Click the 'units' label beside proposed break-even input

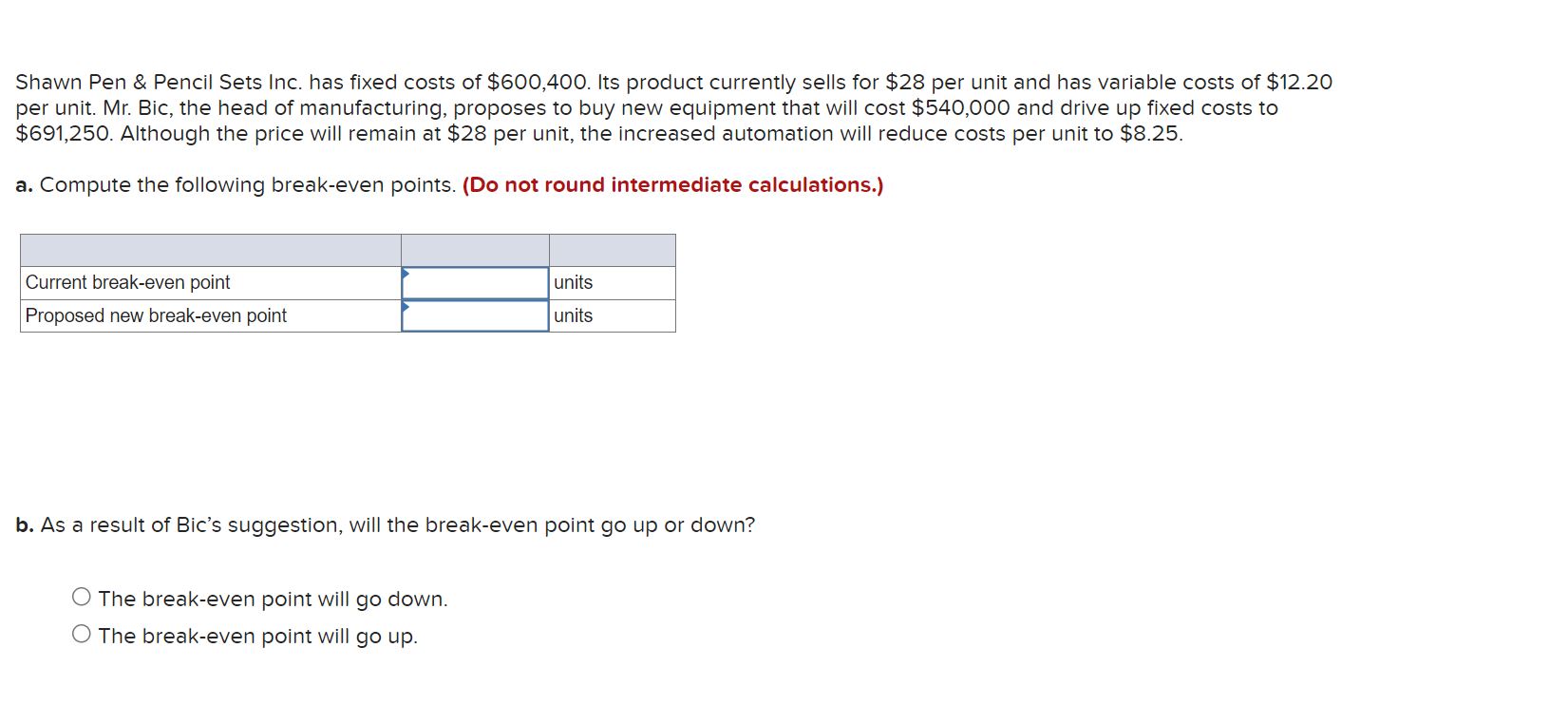[573, 315]
